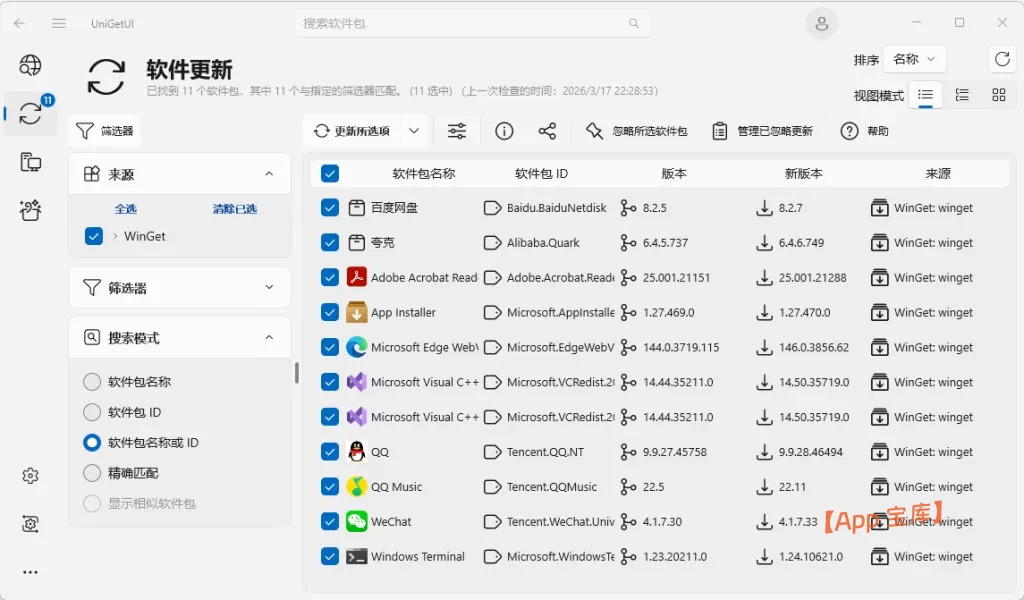Image resolution: width=1024 pixels, height=600 pixels.
Task: Open the 名称 sort dropdown
Action: [x=916, y=59]
